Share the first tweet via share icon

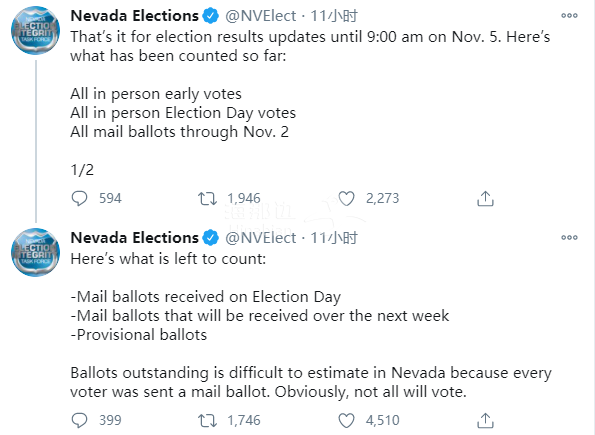485,199
